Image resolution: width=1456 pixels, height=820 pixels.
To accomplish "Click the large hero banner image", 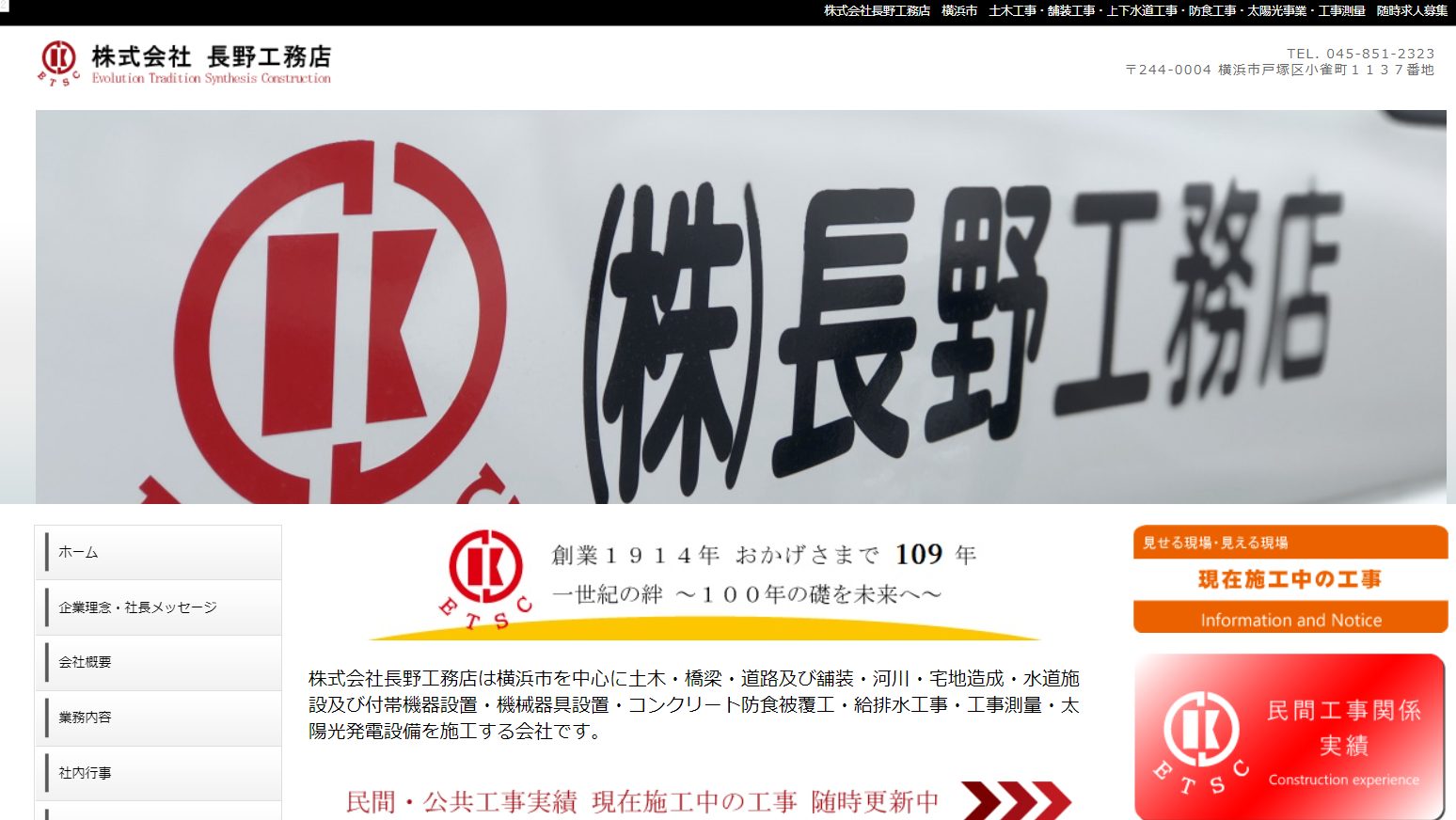I will [741, 307].
